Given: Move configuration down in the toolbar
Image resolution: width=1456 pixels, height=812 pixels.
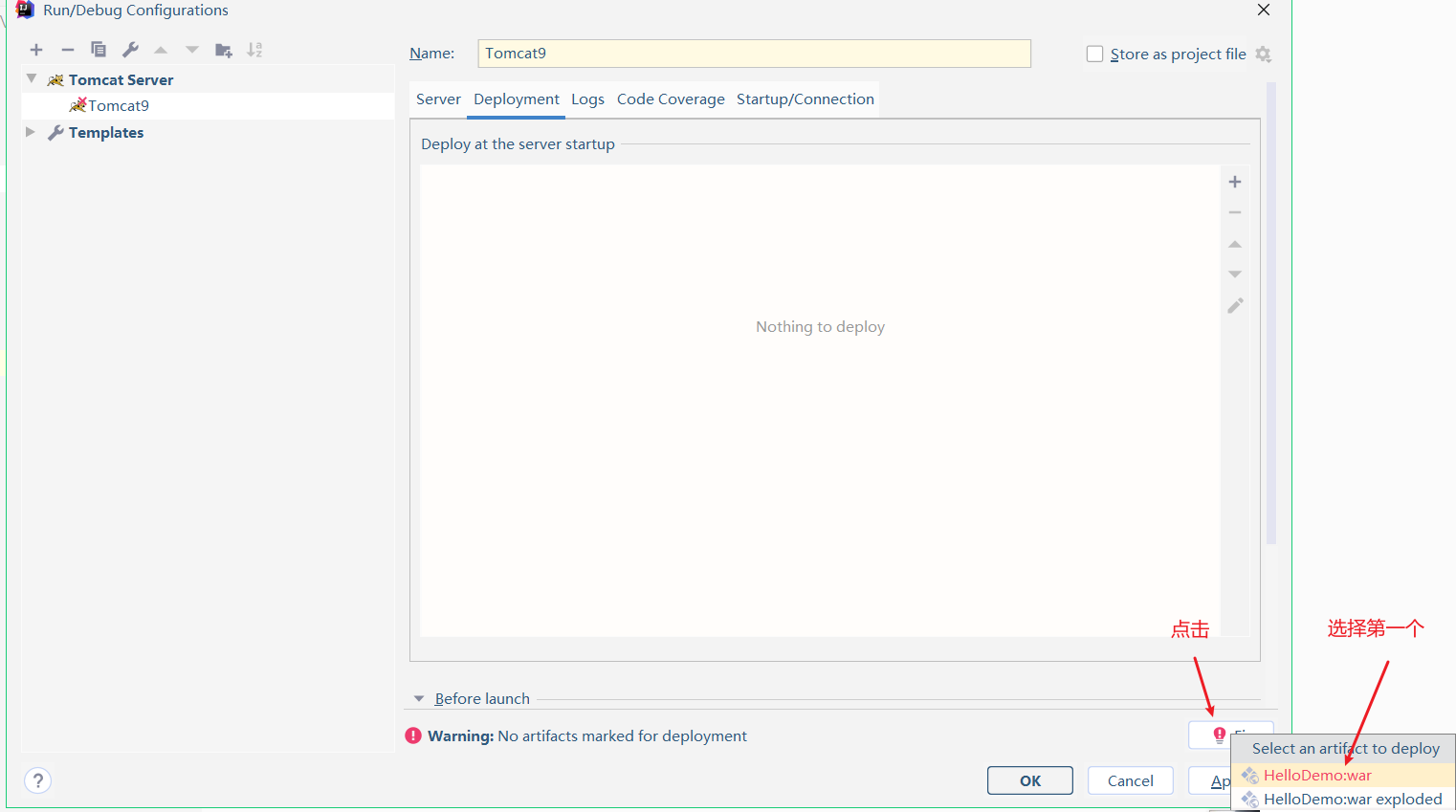Looking at the screenshot, I should (x=192, y=50).
